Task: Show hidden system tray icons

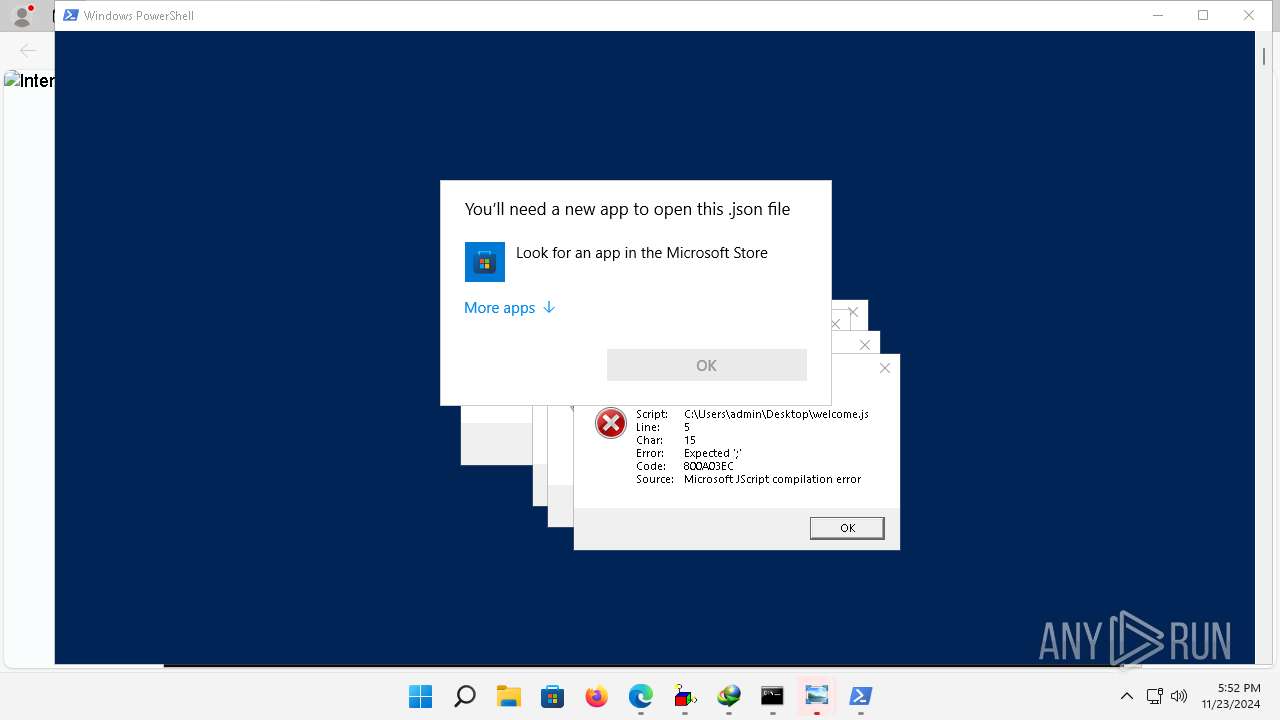Action: 1126,696
